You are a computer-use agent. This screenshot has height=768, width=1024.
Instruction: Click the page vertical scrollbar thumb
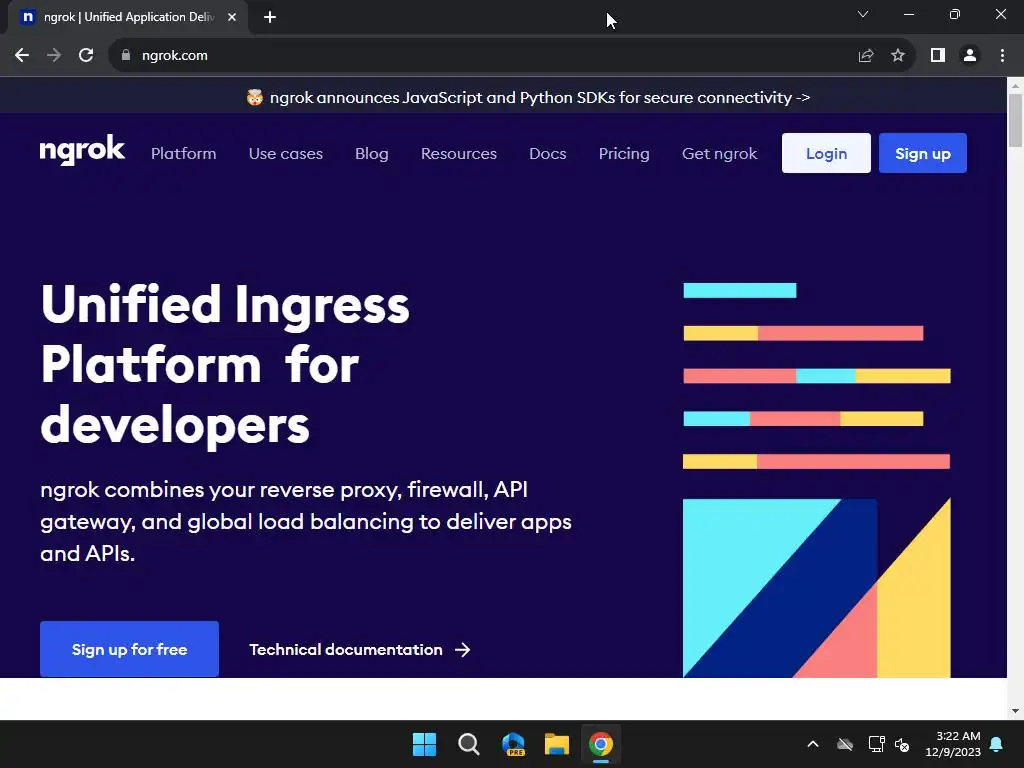pos(1015,121)
